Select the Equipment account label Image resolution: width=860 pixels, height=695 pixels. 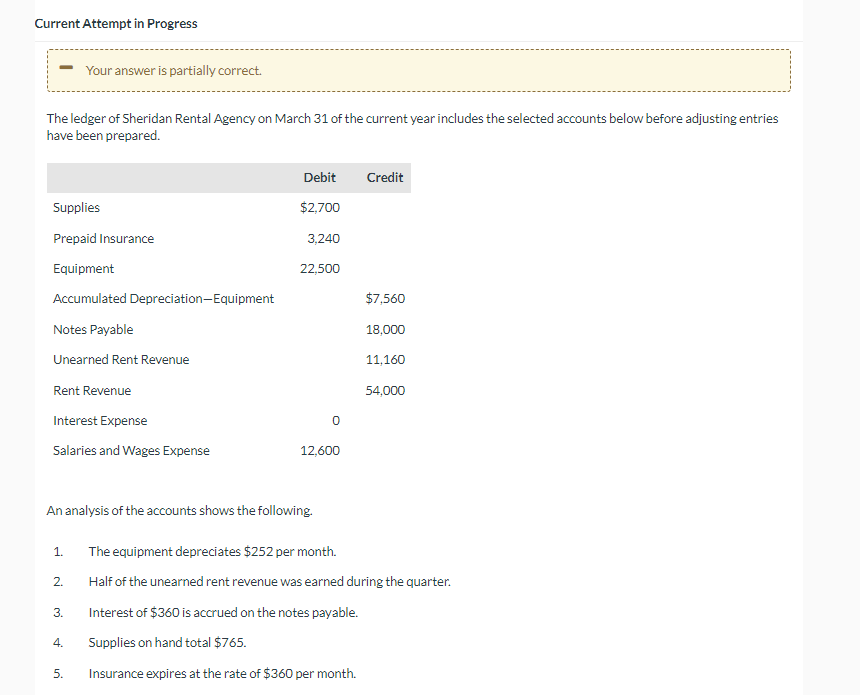coord(83,269)
